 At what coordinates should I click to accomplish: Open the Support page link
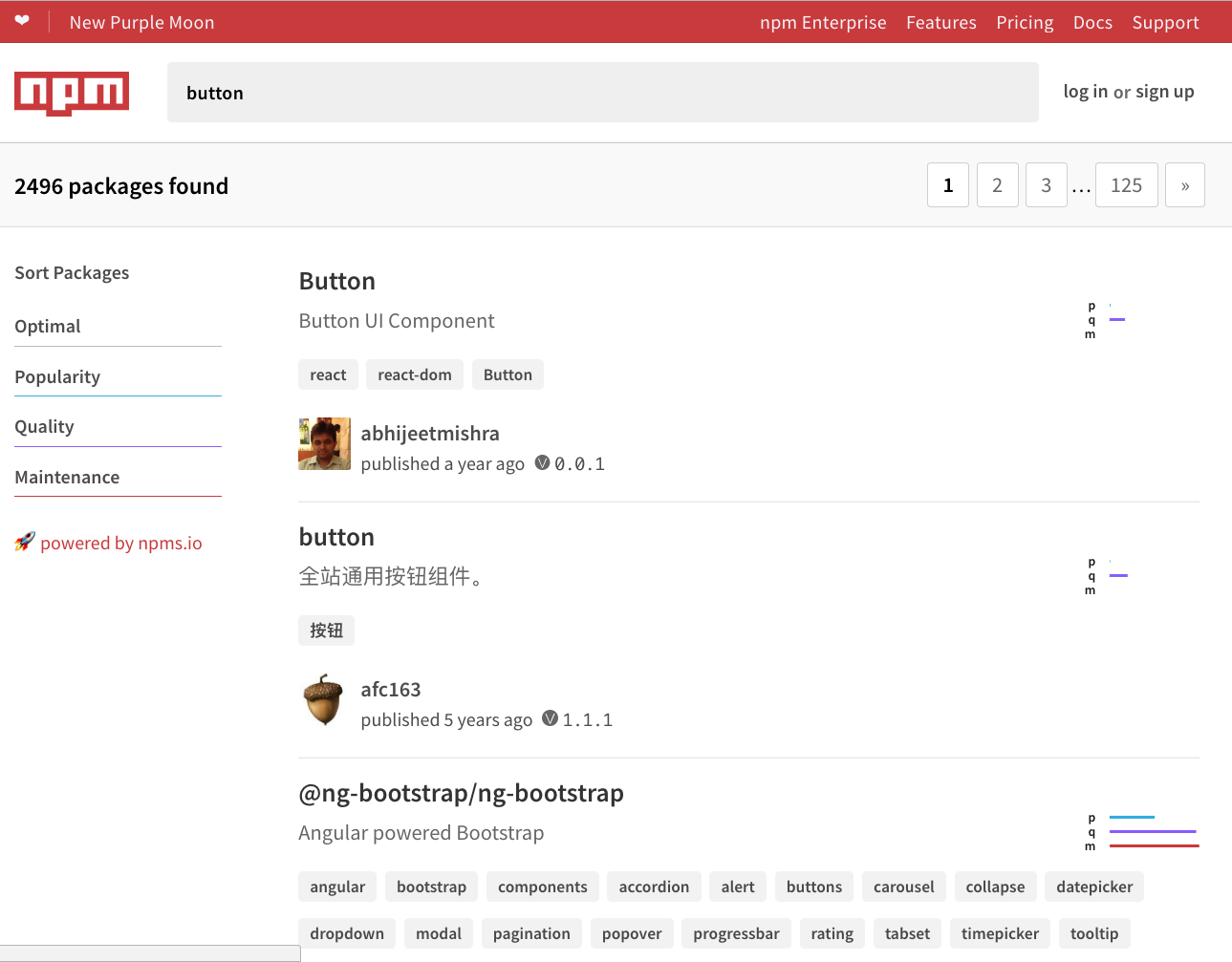point(1165,22)
